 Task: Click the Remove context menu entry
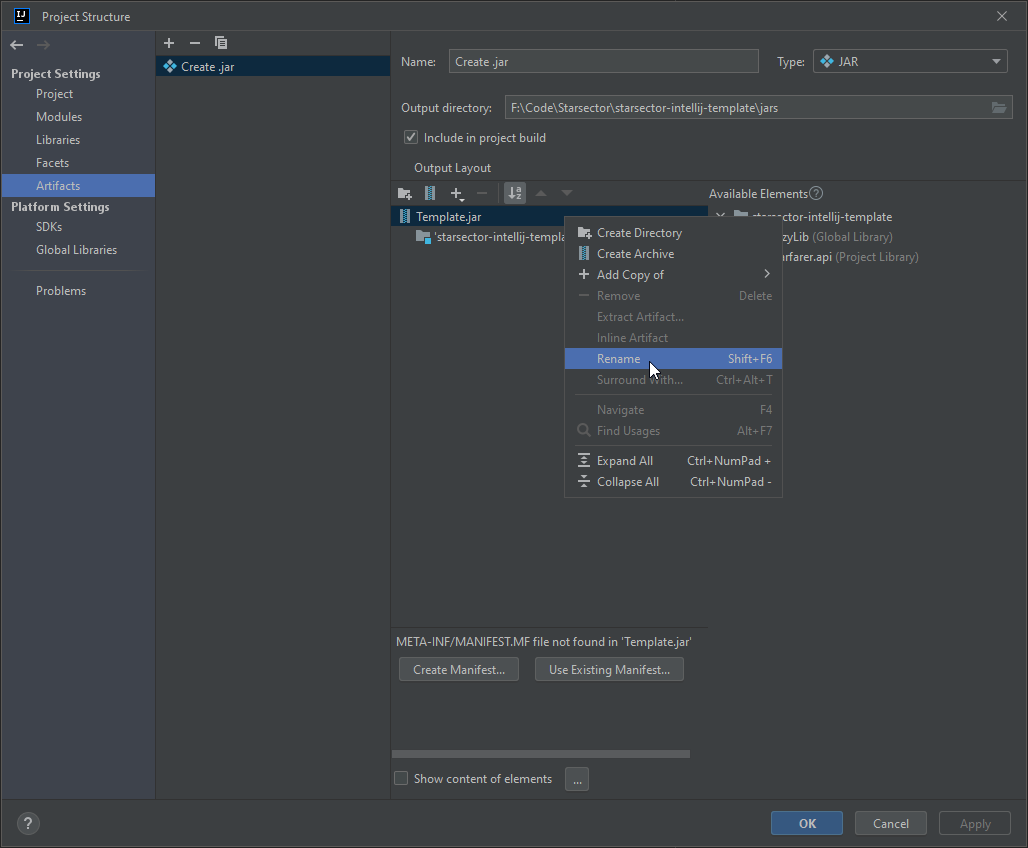(x=673, y=296)
